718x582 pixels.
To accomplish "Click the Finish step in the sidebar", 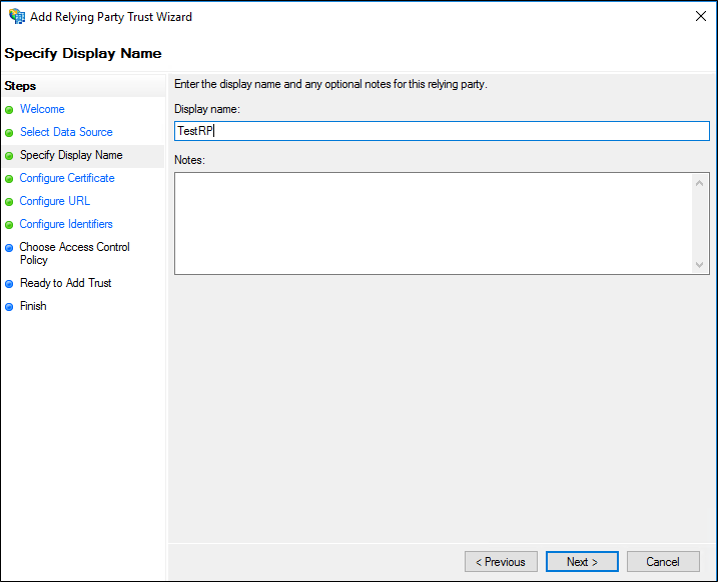I will pyautogui.click(x=33, y=306).
